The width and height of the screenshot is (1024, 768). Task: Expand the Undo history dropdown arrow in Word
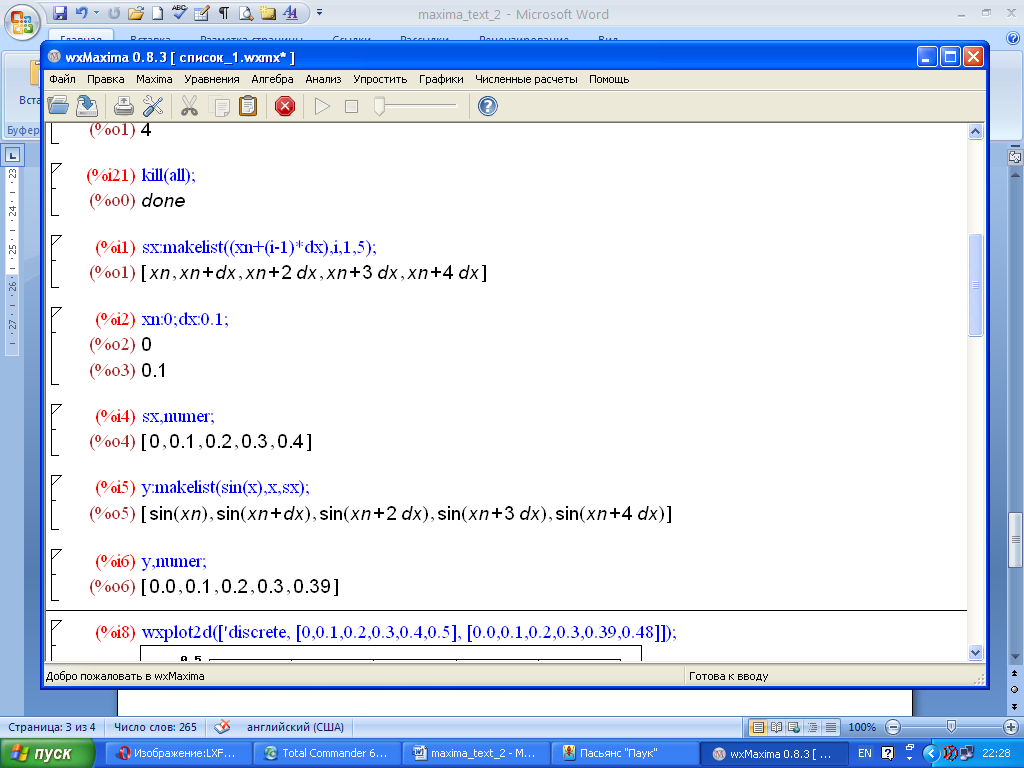[96, 12]
